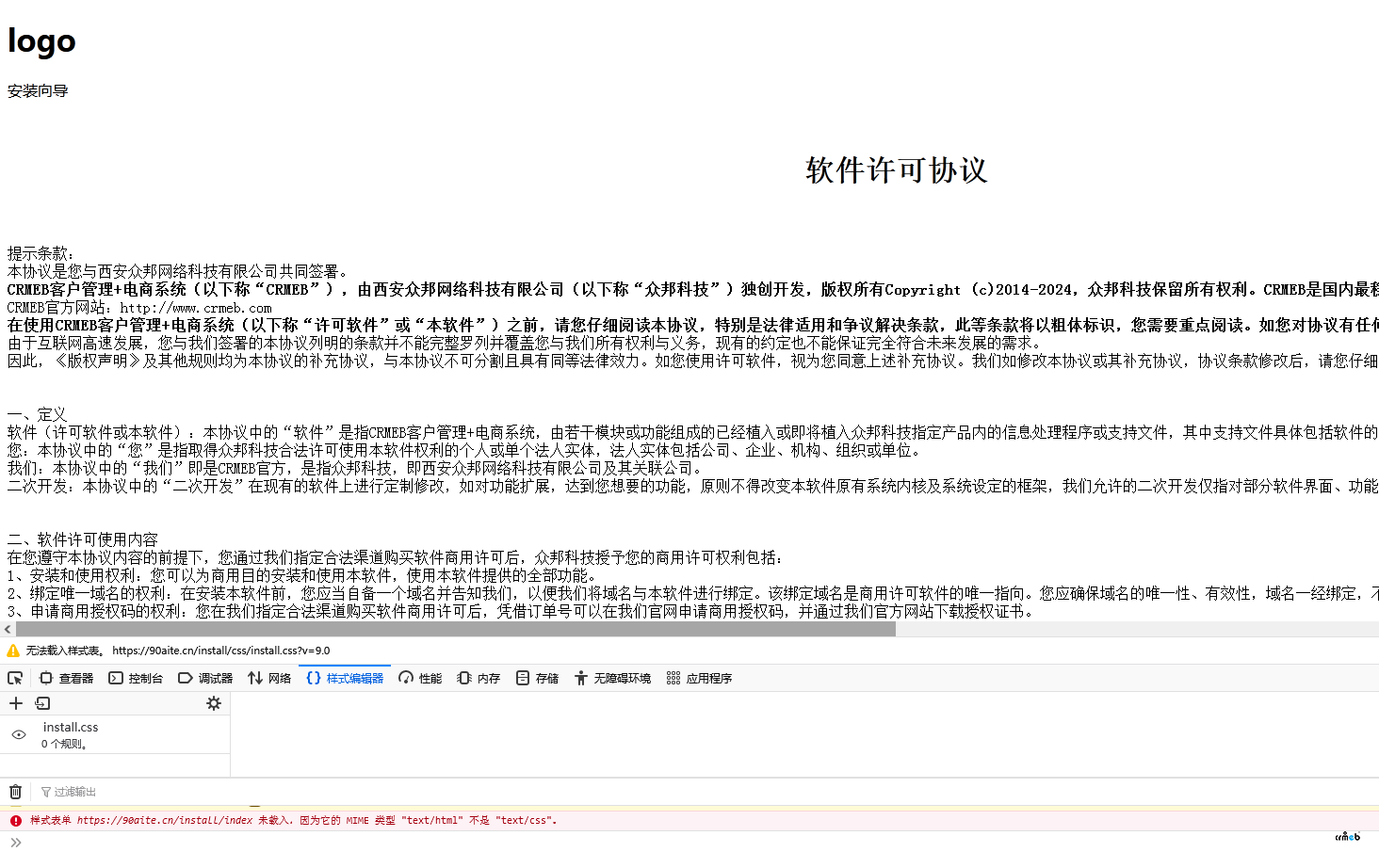1379x868 pixels.
Task: Click the '0 个规则。' label under install.css
Action: pyautogui.click(x=65, y=744)
